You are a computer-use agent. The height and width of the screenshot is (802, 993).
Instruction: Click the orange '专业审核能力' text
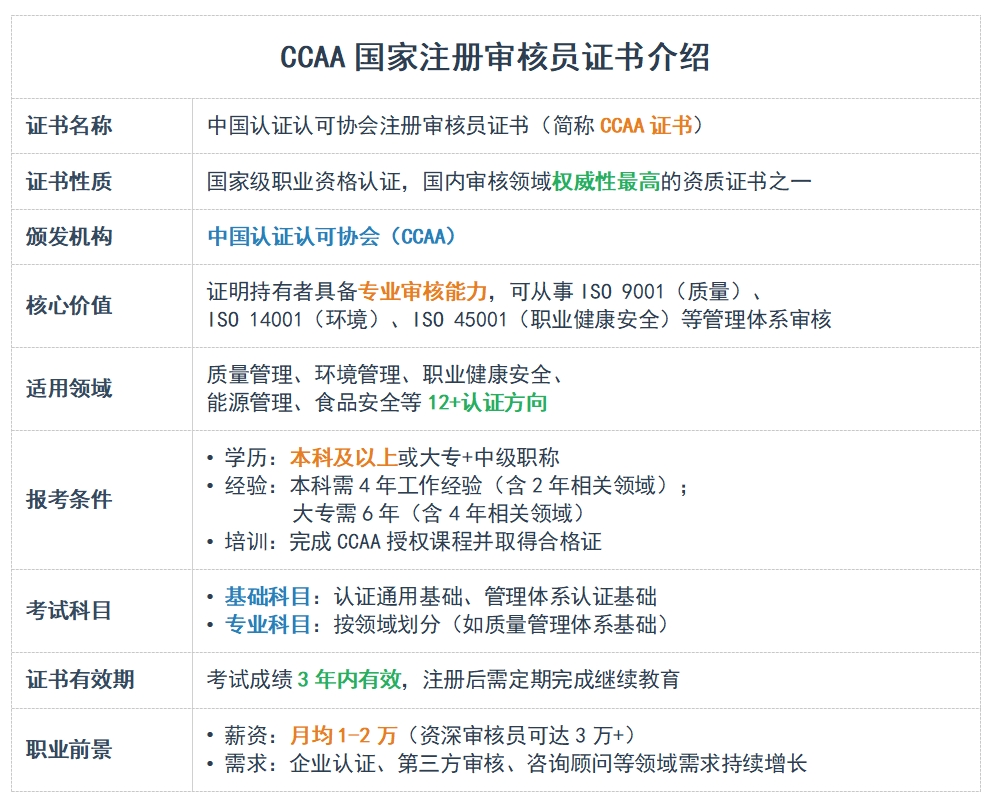tap(422, 291)
